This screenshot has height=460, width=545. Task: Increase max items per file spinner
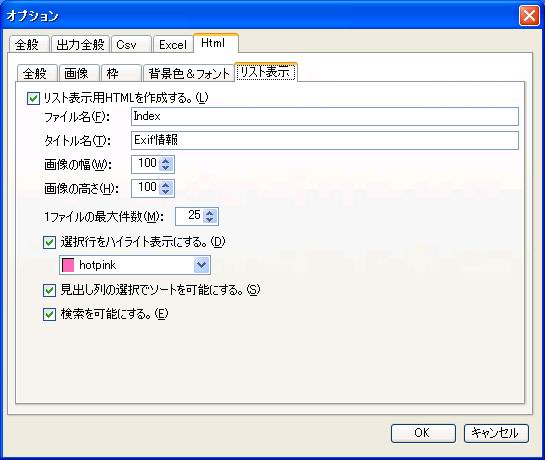pyautogui.click(x=210, y=213)
